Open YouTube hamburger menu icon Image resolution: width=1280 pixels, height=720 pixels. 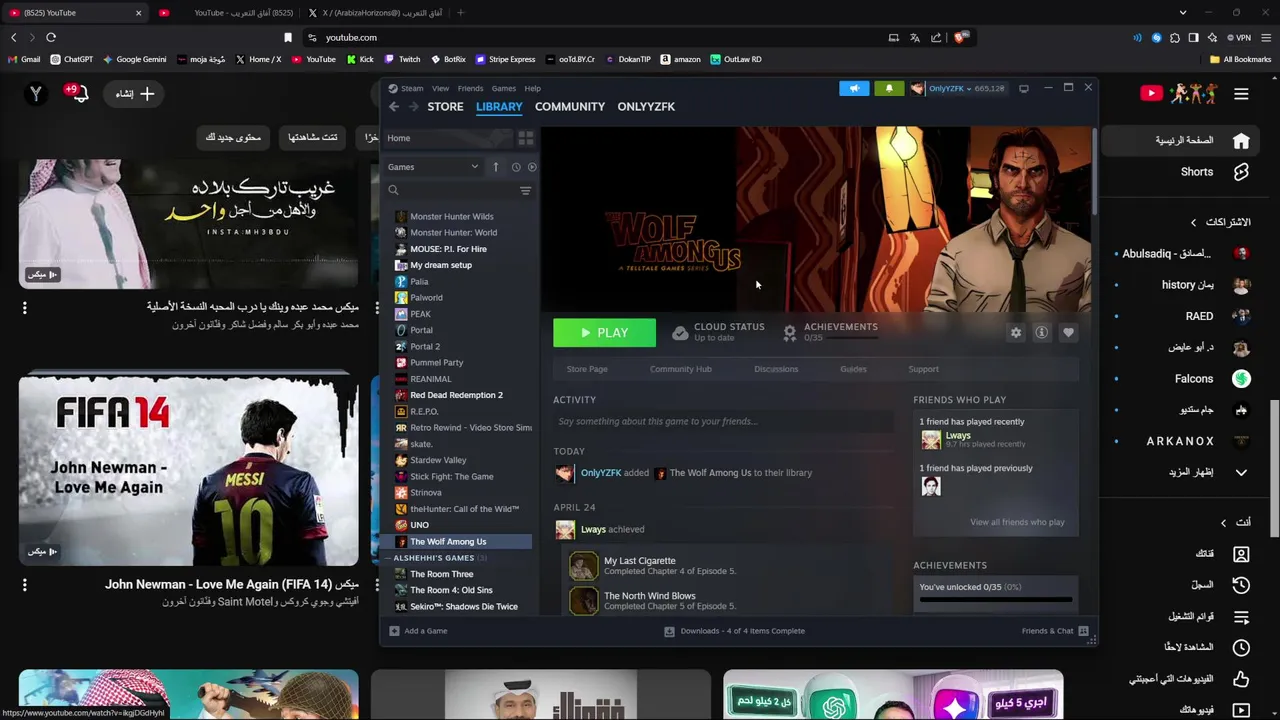tap(1241, 93)
